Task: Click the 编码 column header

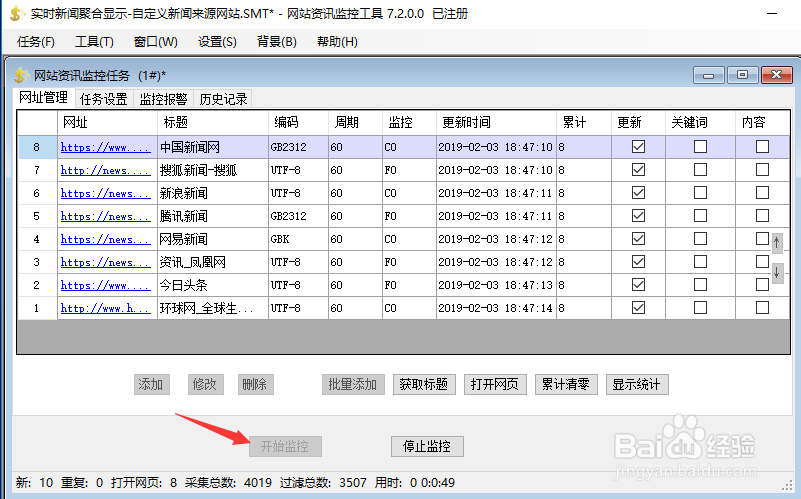Action: [x=298, y=123]
